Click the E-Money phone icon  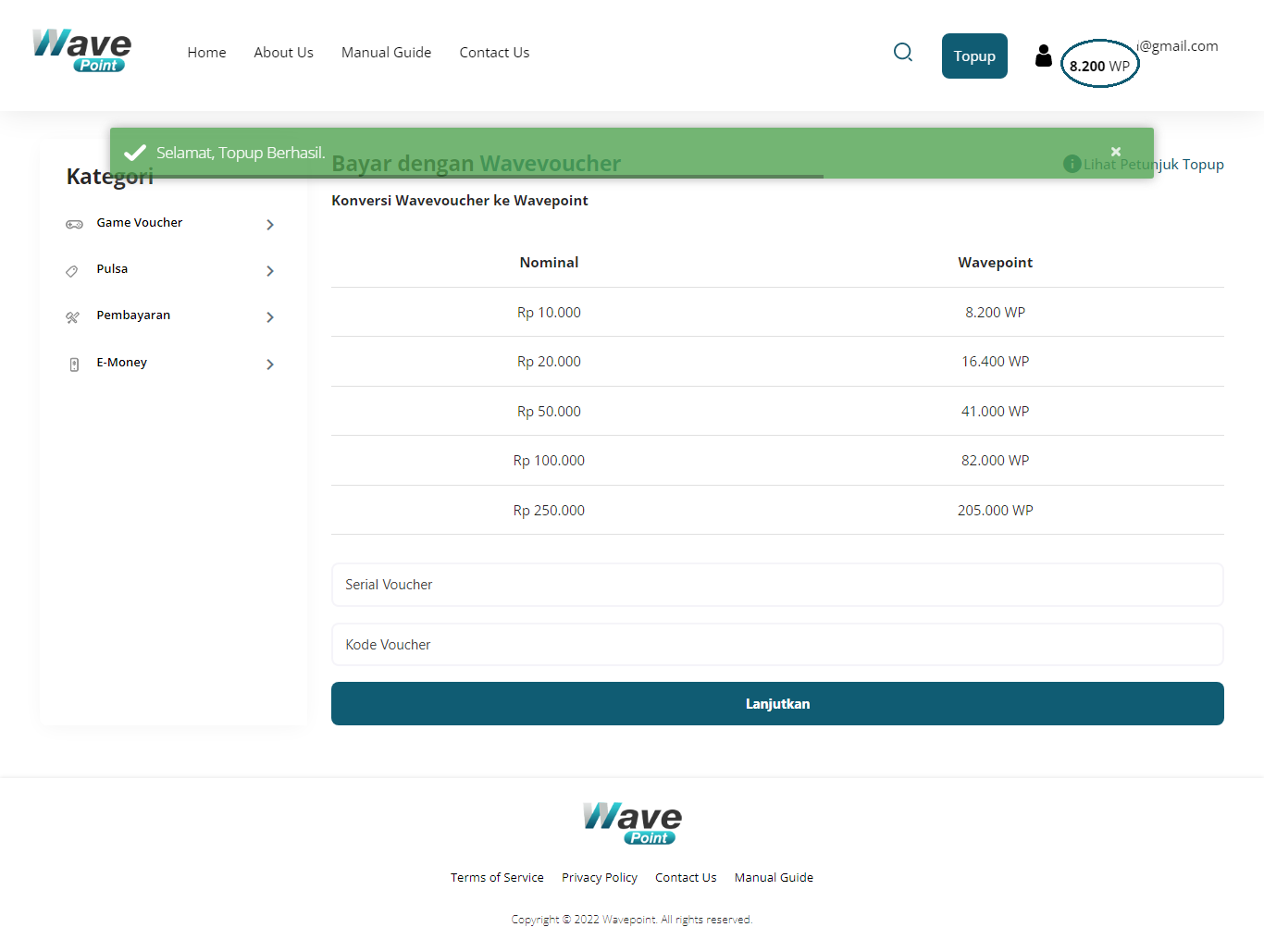pyautogui.click(x=74, y=365)
